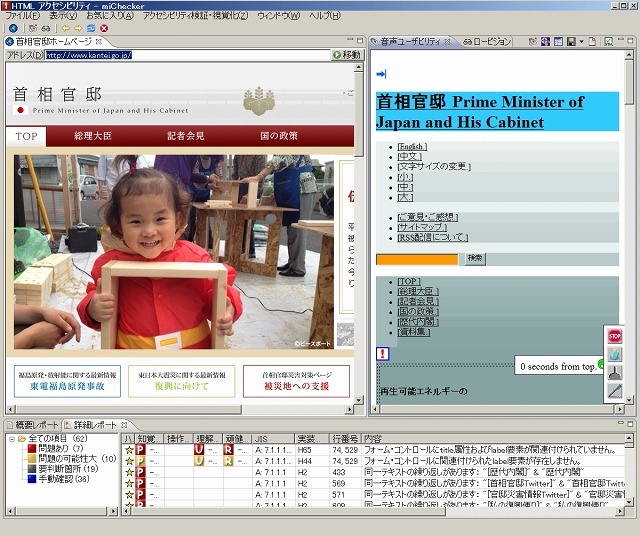Switch to the 概要レポート tab

pyautogui.click(x=32, y=425)
